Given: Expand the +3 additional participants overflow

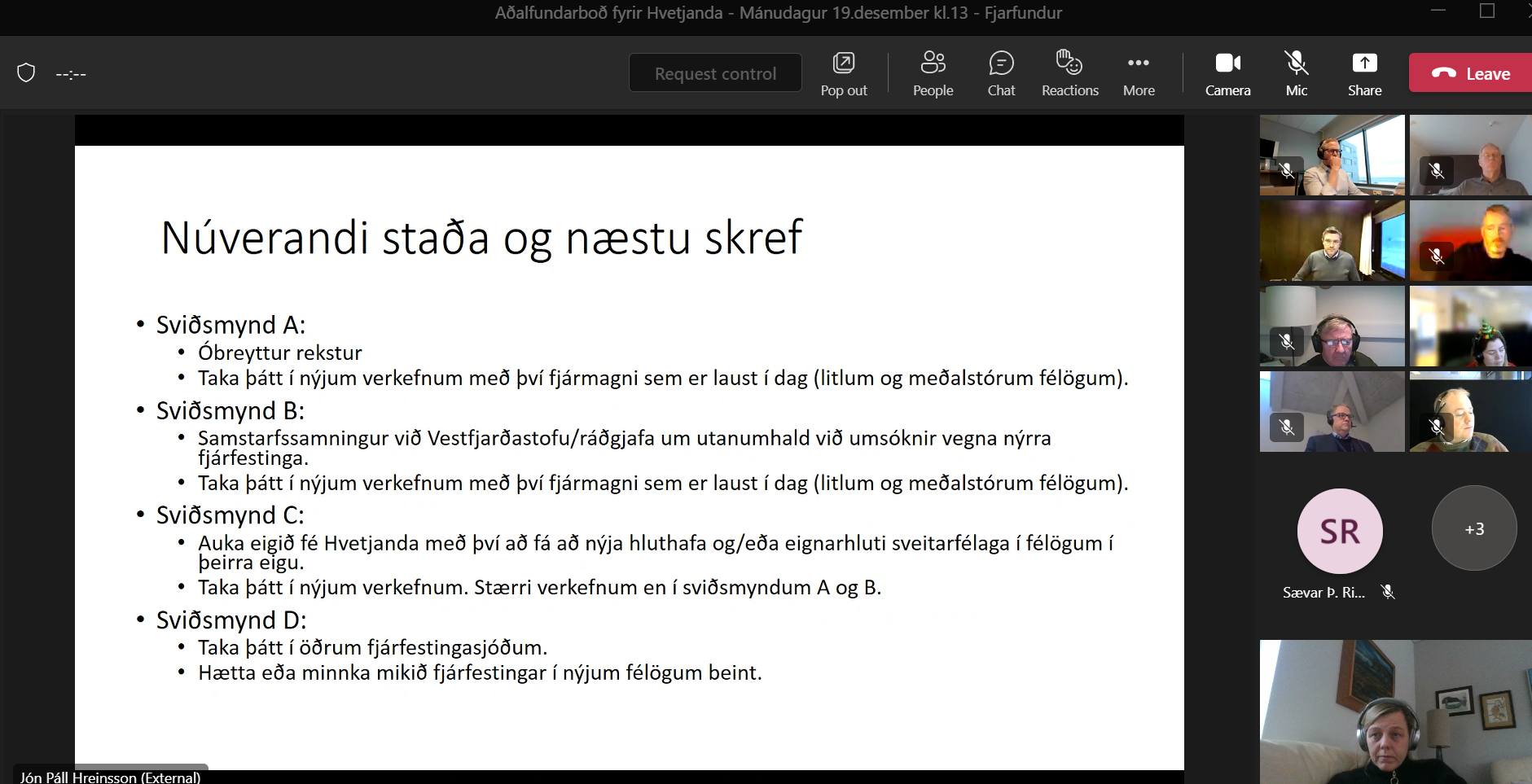Looking at the screenshot, I should pyautogui.click(x=1474, y=529).
